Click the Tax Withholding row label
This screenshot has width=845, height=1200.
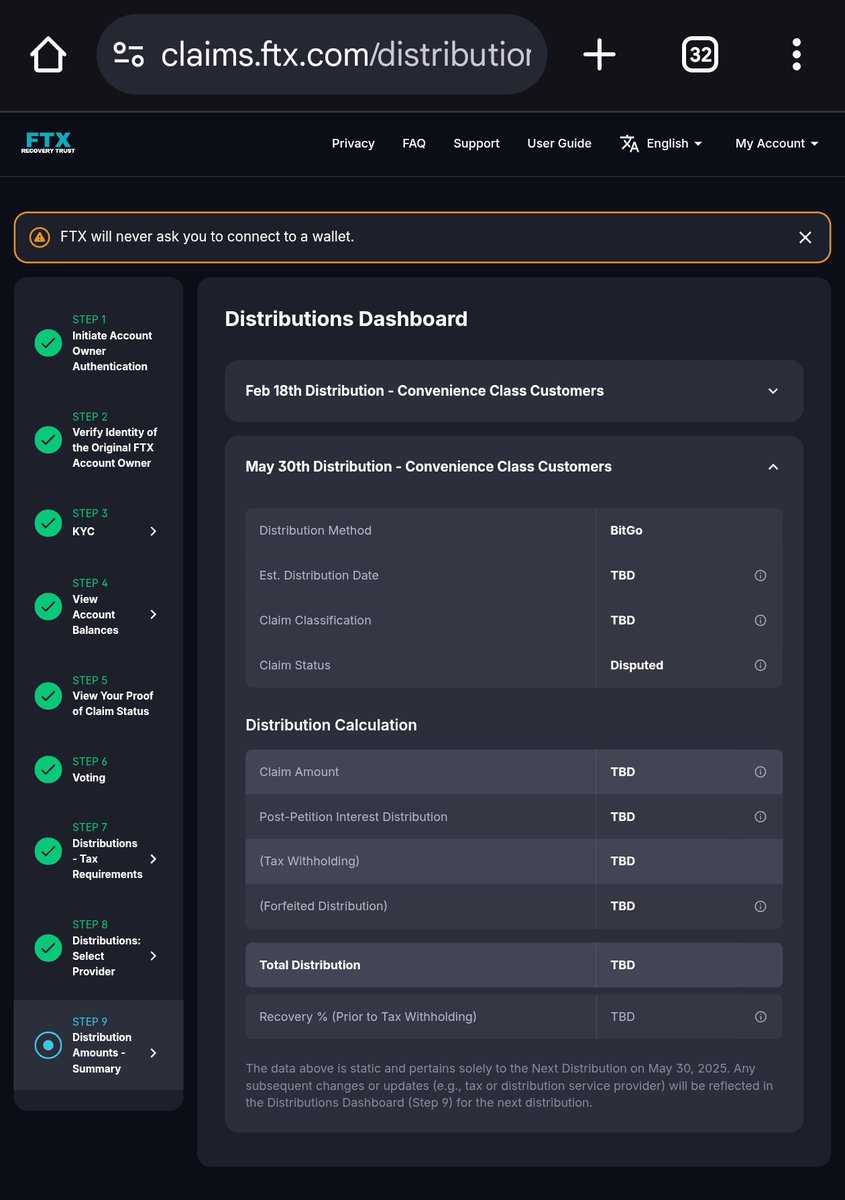point(309,862)
